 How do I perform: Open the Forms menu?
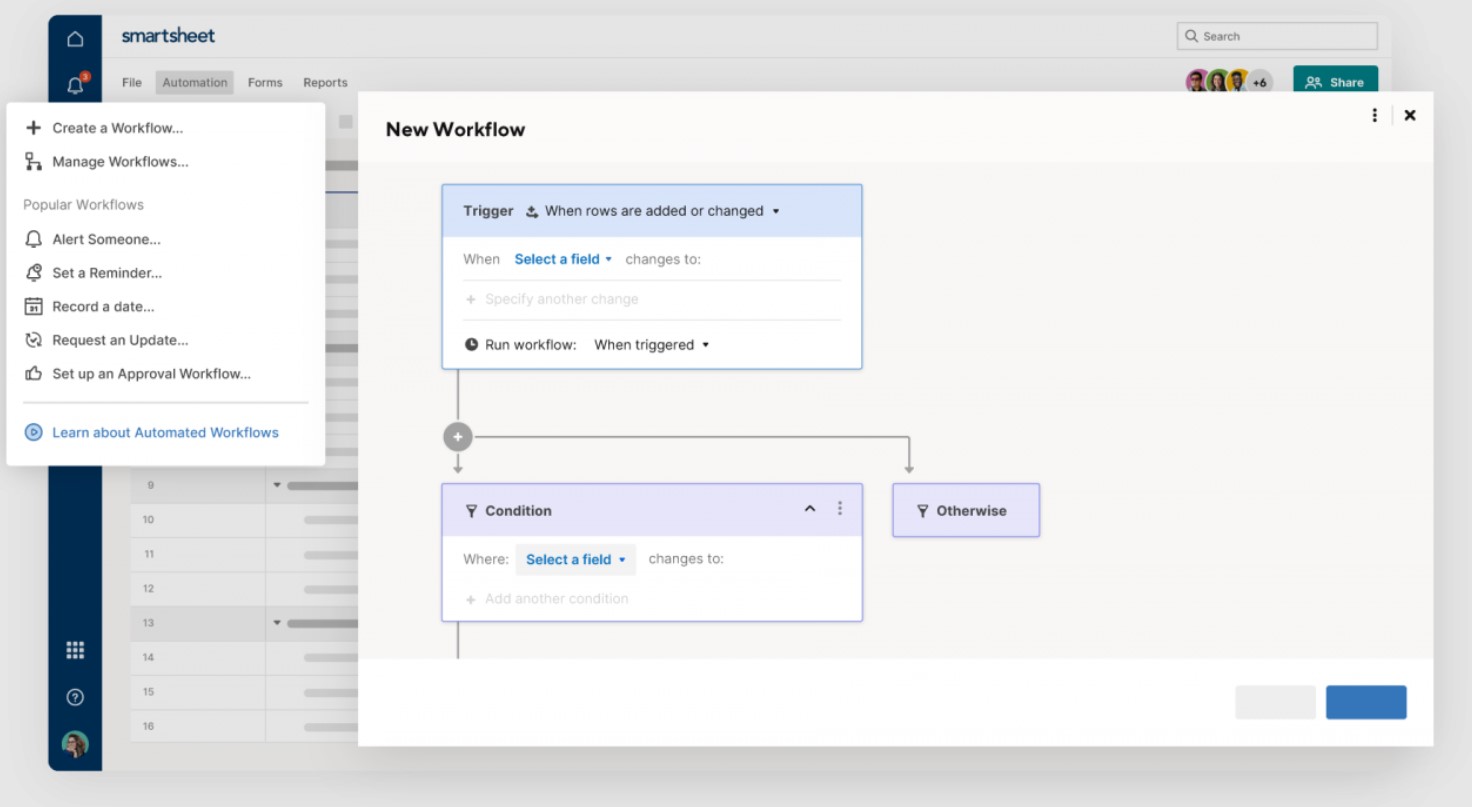[x=265, y=83]
